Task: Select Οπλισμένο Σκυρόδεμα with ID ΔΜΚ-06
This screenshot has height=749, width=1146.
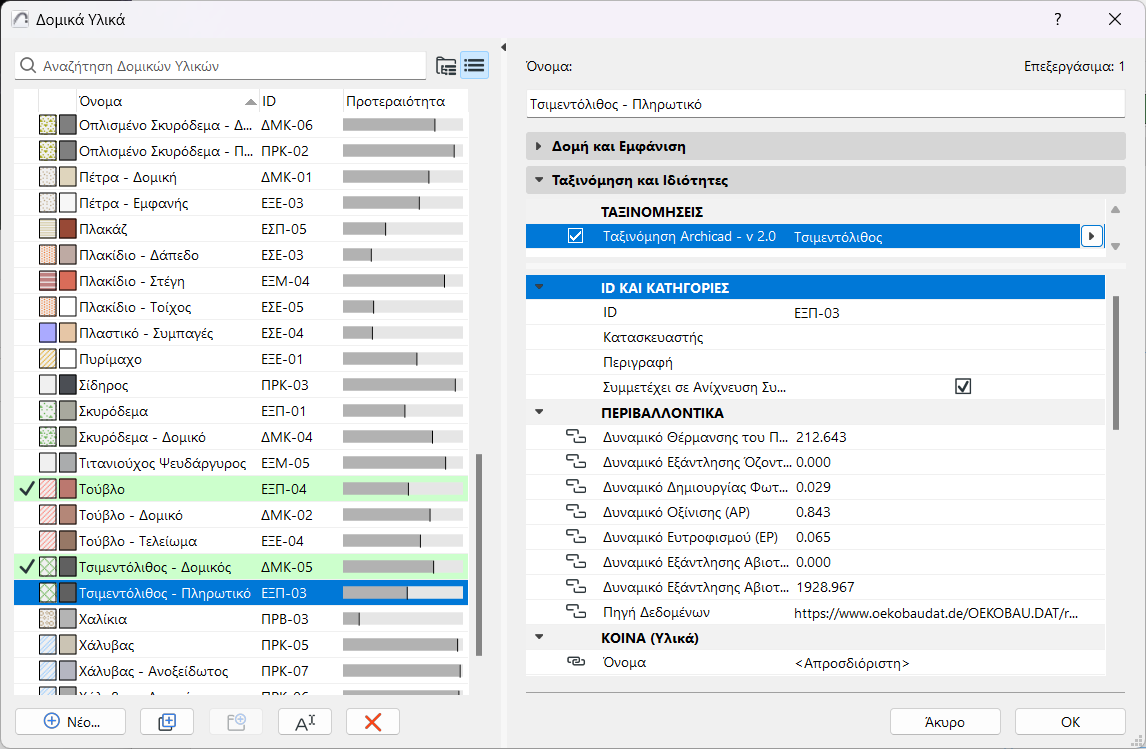Action: [241, 126]
